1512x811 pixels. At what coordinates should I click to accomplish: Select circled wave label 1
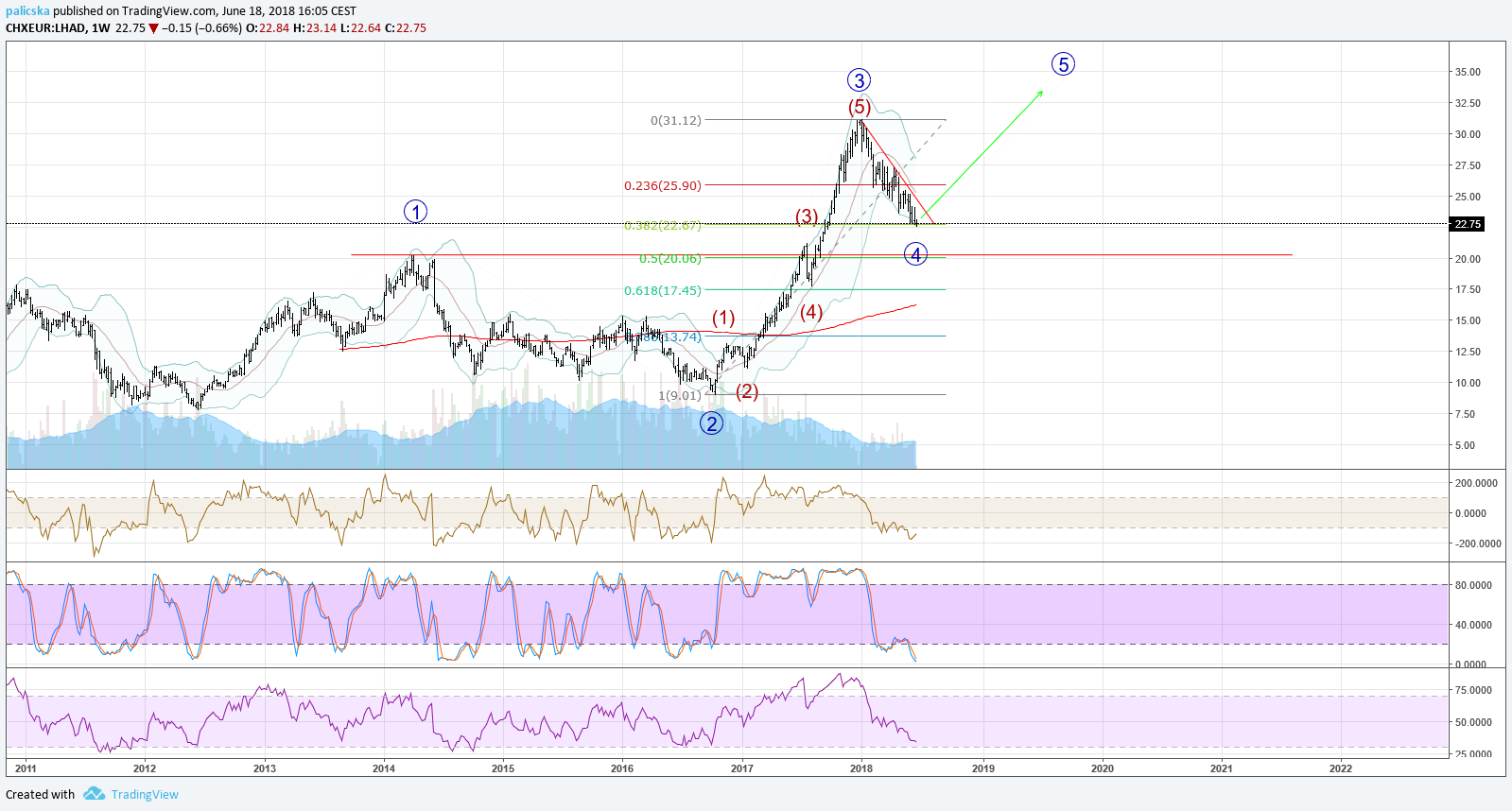click(415, 212)
